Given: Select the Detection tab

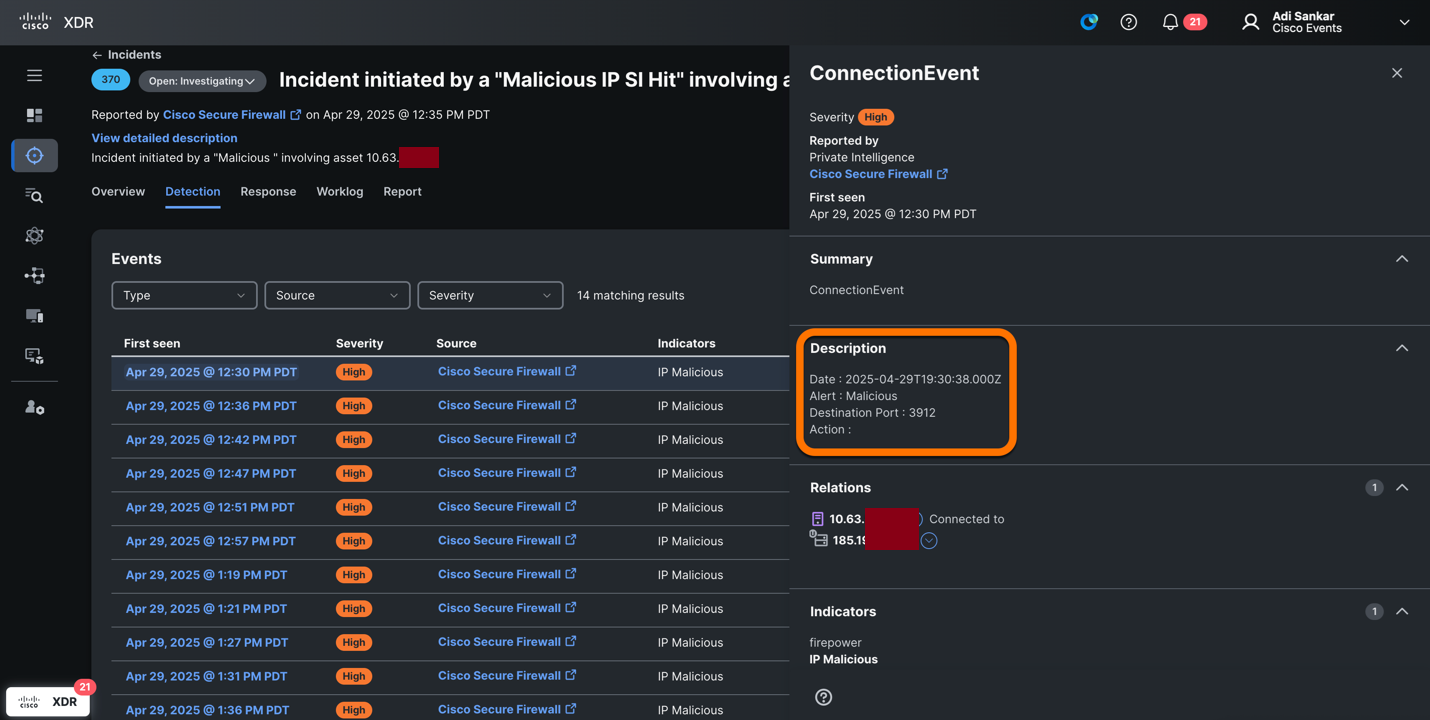Looking at the screenshot, I should tap(192, 192).
